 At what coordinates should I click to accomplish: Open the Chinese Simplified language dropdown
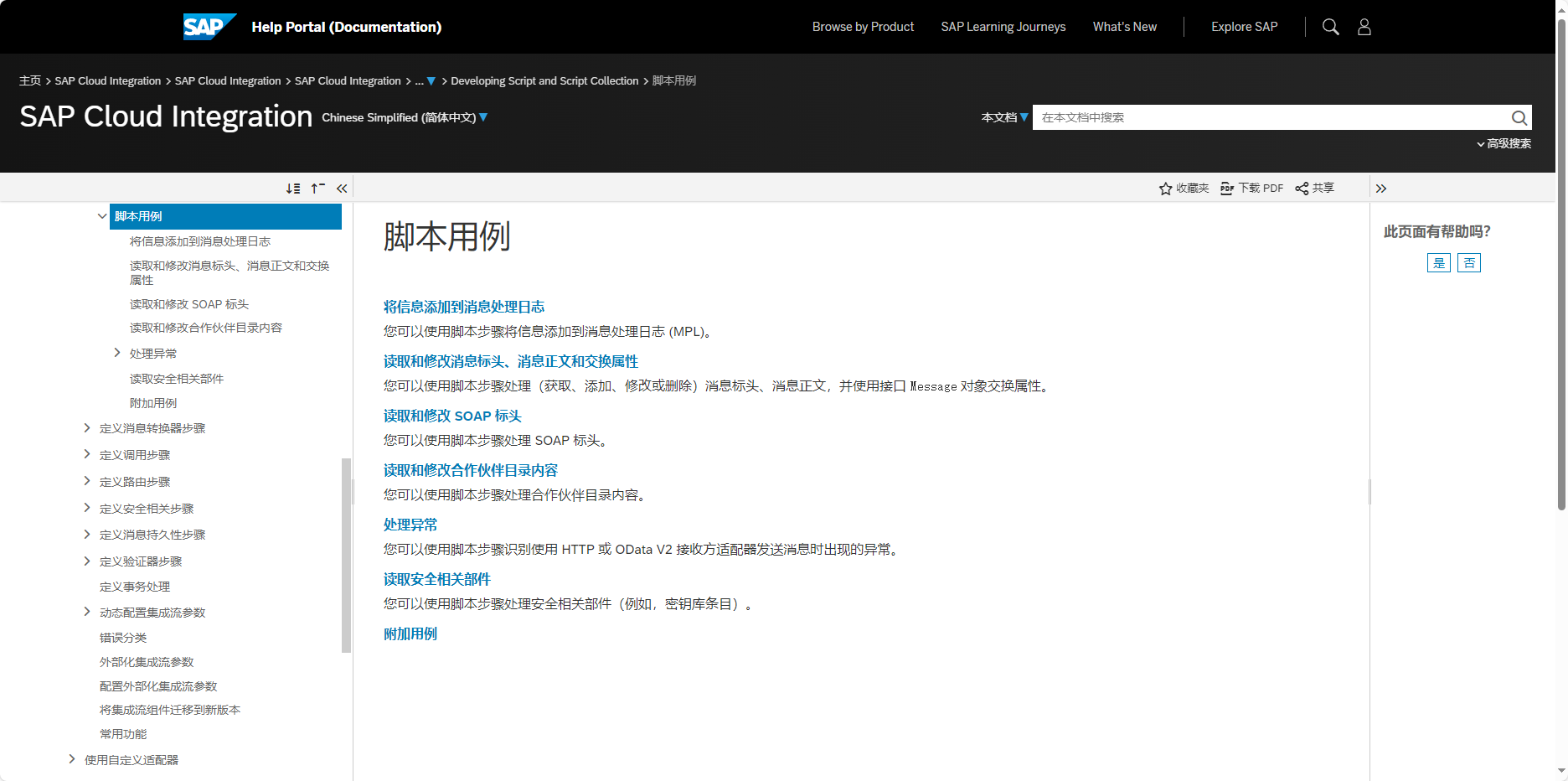coord(405,117)
